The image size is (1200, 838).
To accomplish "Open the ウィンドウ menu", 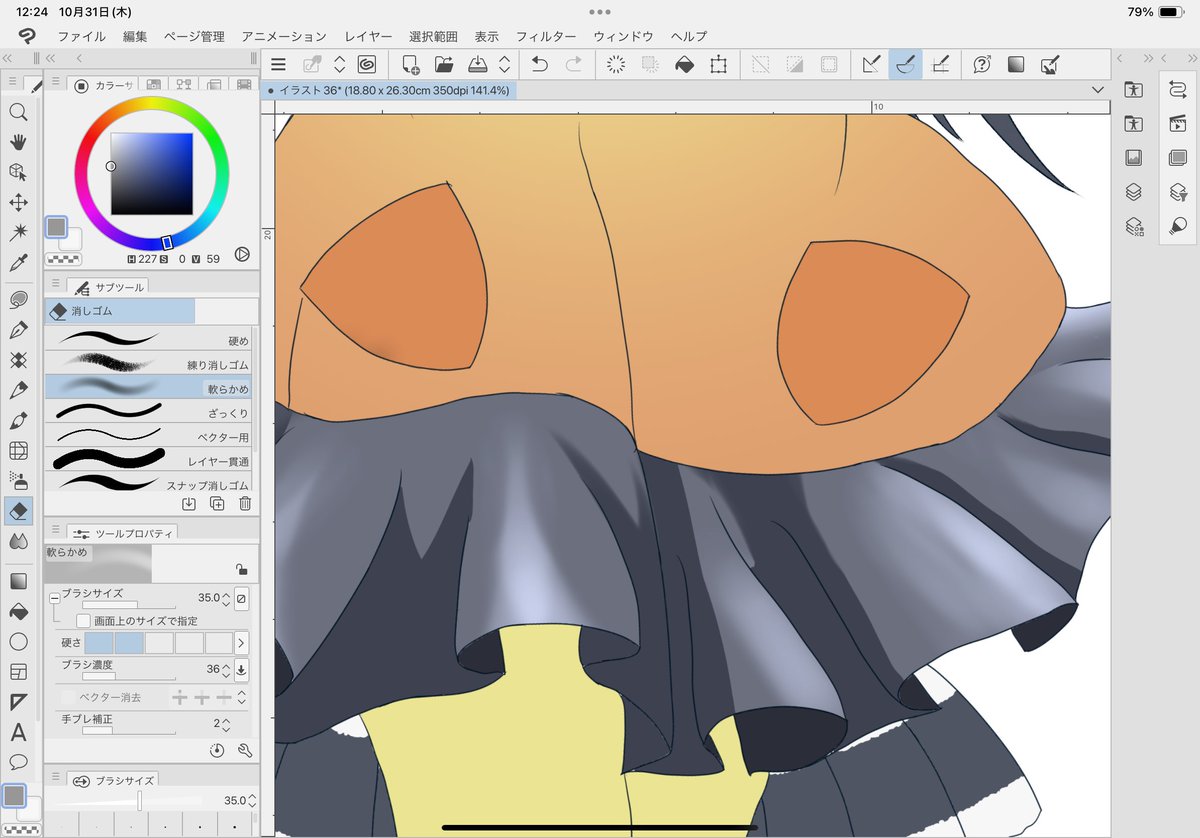I will 623,36.
